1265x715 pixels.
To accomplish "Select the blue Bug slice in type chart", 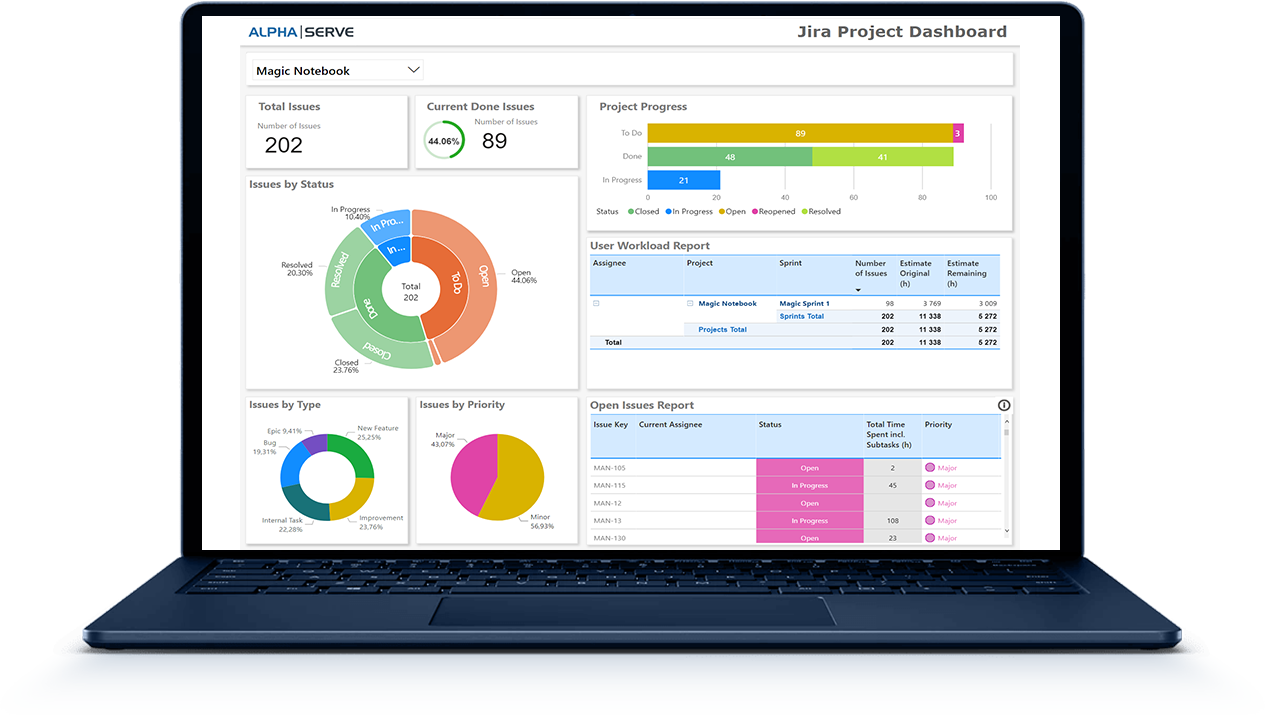I will (x=293, y=464).
